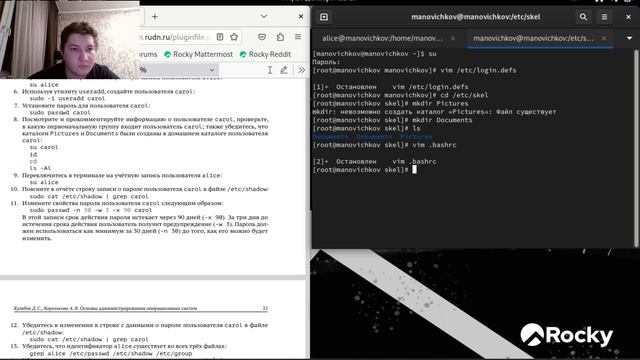Click 'sudo passwd -n 30 -w 3 -x 90 carol' line

(91, 210)
